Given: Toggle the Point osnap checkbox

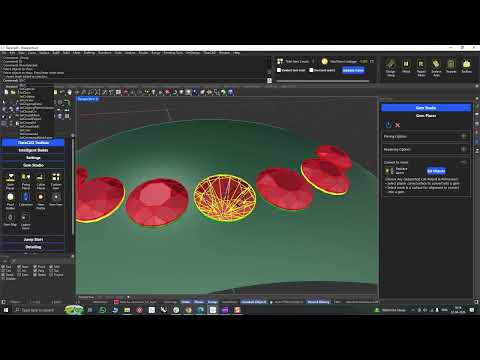Looking at the screenshot, I should point(35,267).
